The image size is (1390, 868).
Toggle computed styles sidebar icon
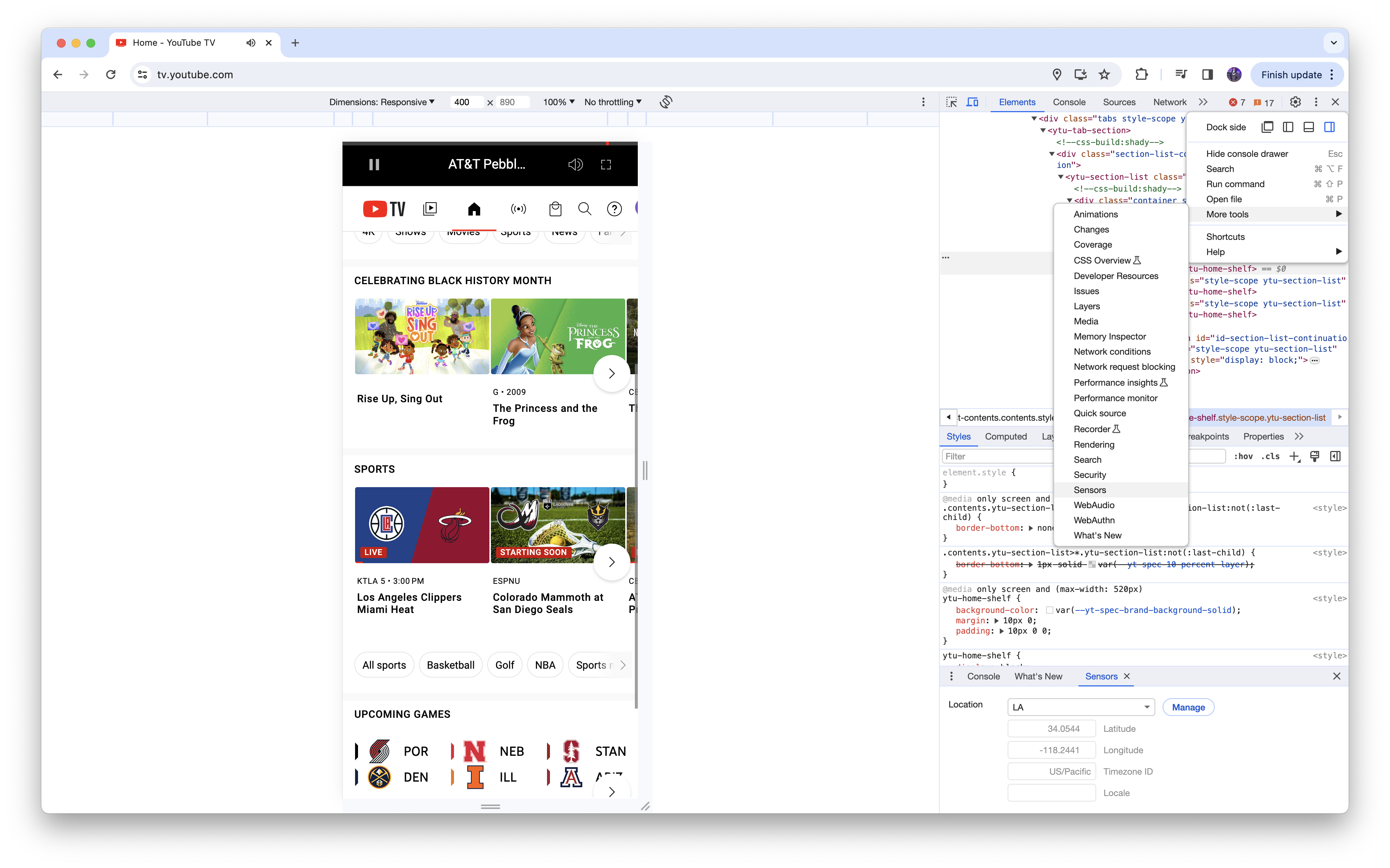coord(1335,457)
